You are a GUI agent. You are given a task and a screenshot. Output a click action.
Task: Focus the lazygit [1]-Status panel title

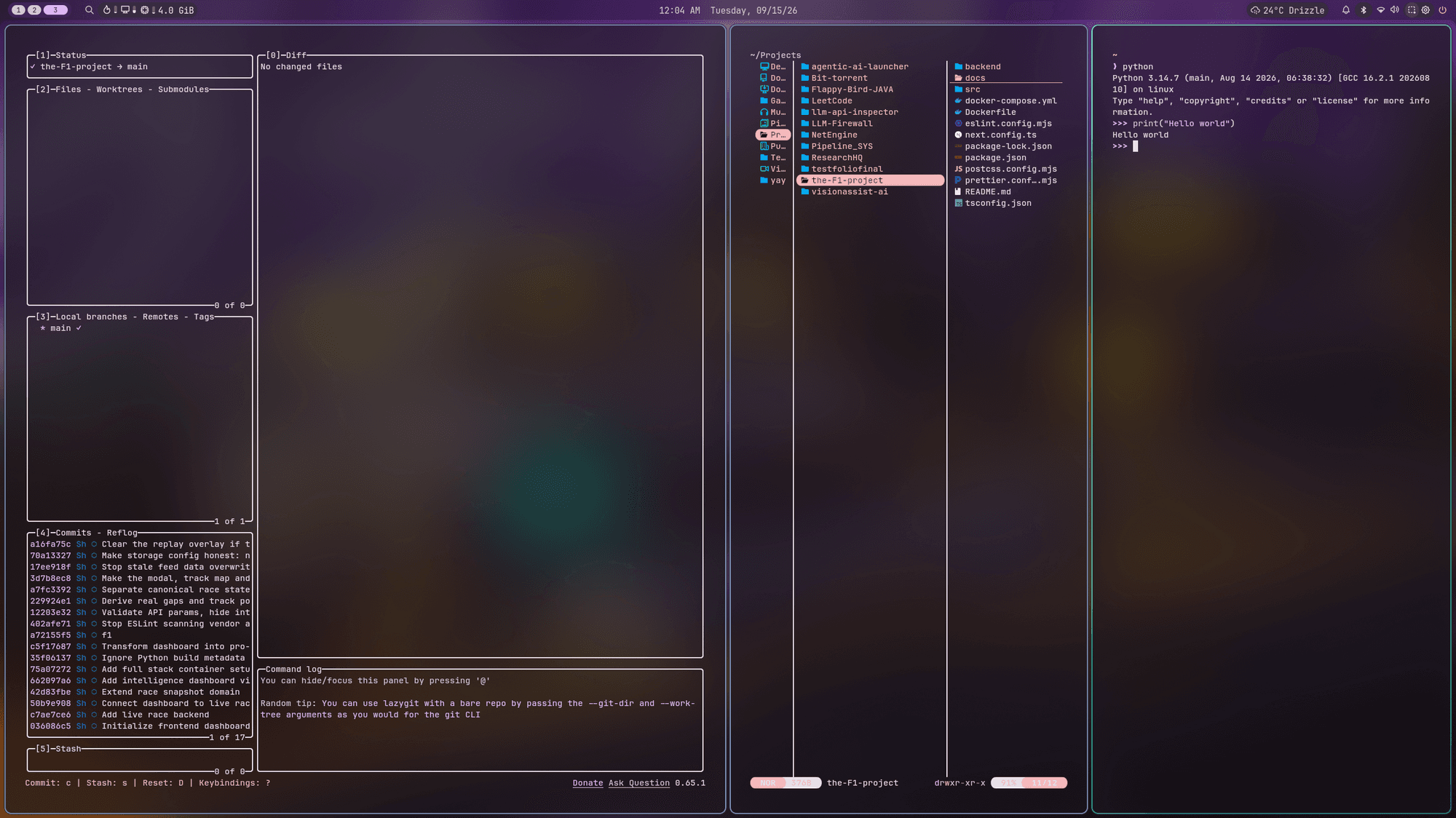[x=61, y=55]
